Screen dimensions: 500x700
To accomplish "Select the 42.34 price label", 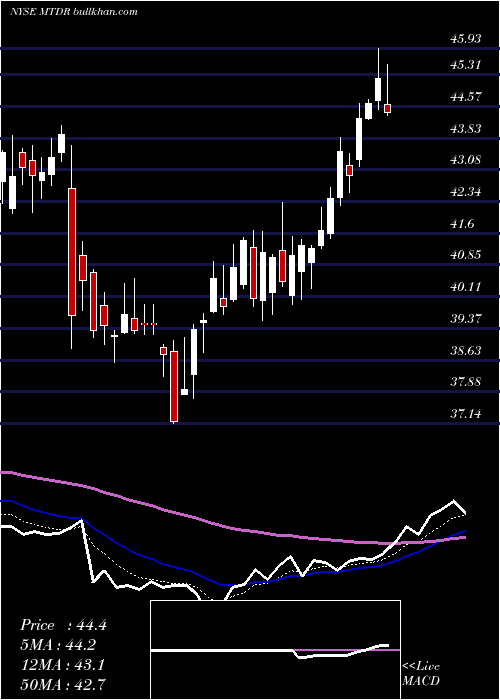I will click(466, 192).
